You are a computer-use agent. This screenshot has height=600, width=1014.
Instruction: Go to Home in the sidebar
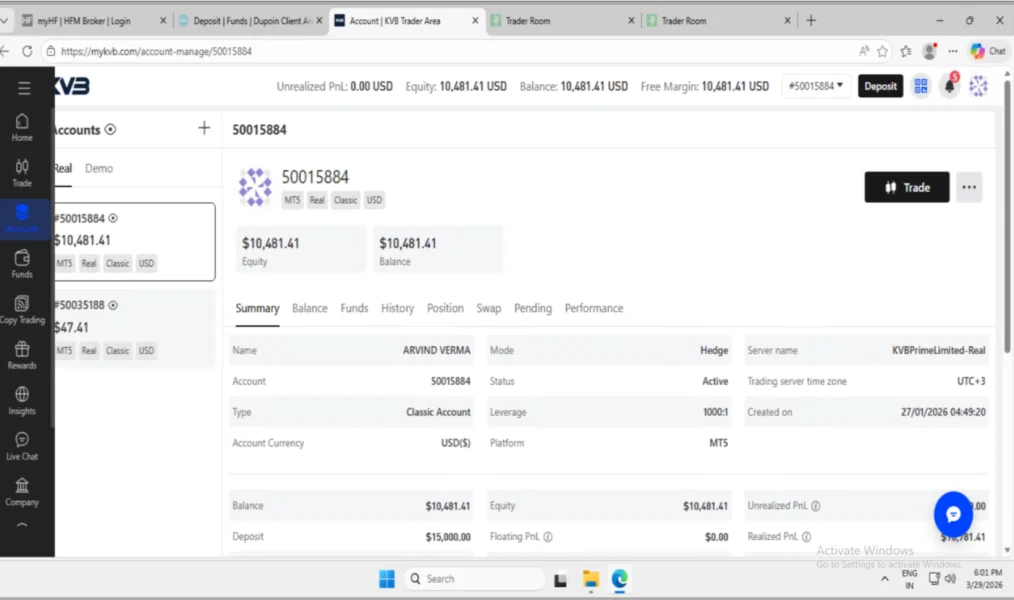point(22,127)
